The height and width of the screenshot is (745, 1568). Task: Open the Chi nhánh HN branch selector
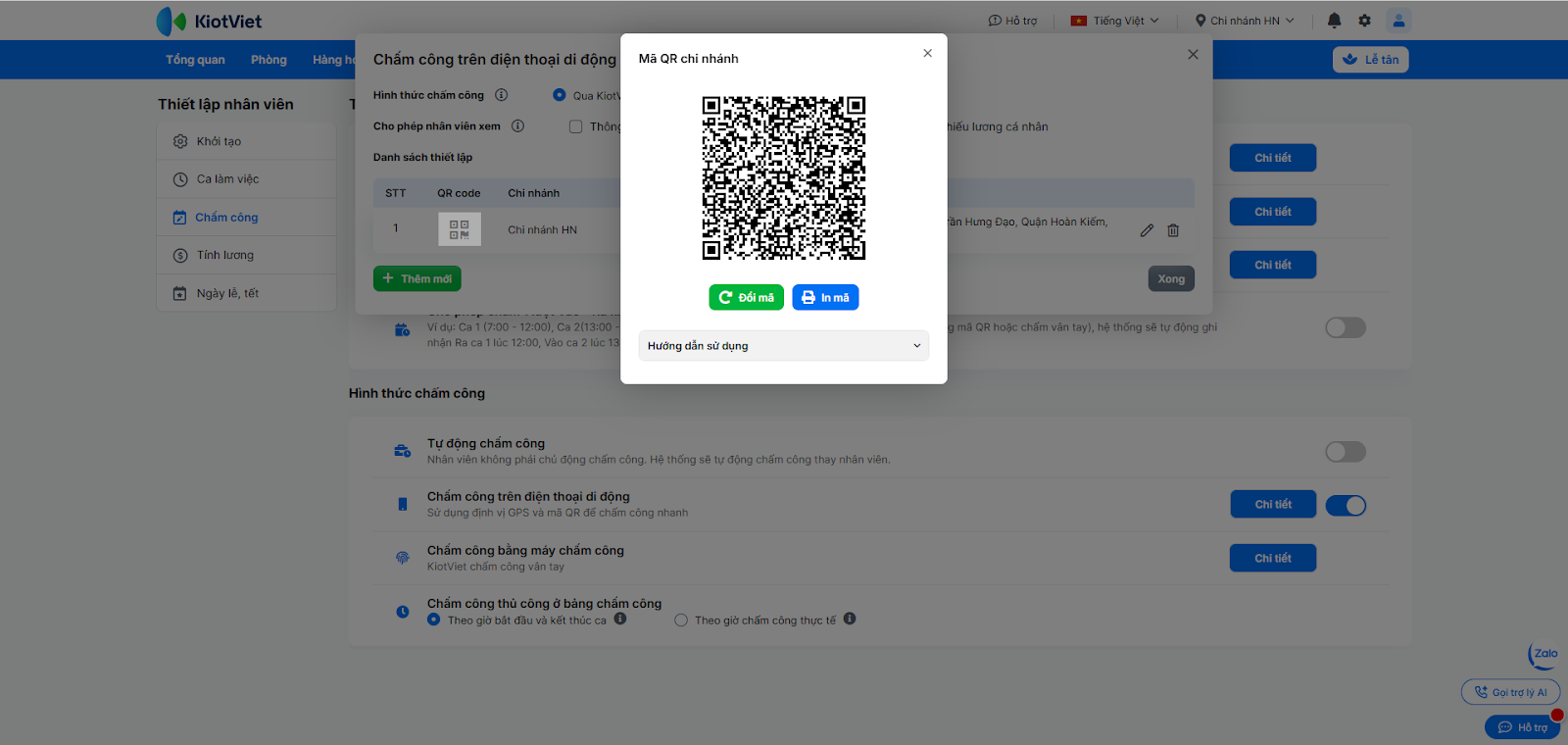pyautogui.click(x=1245, y=21)
